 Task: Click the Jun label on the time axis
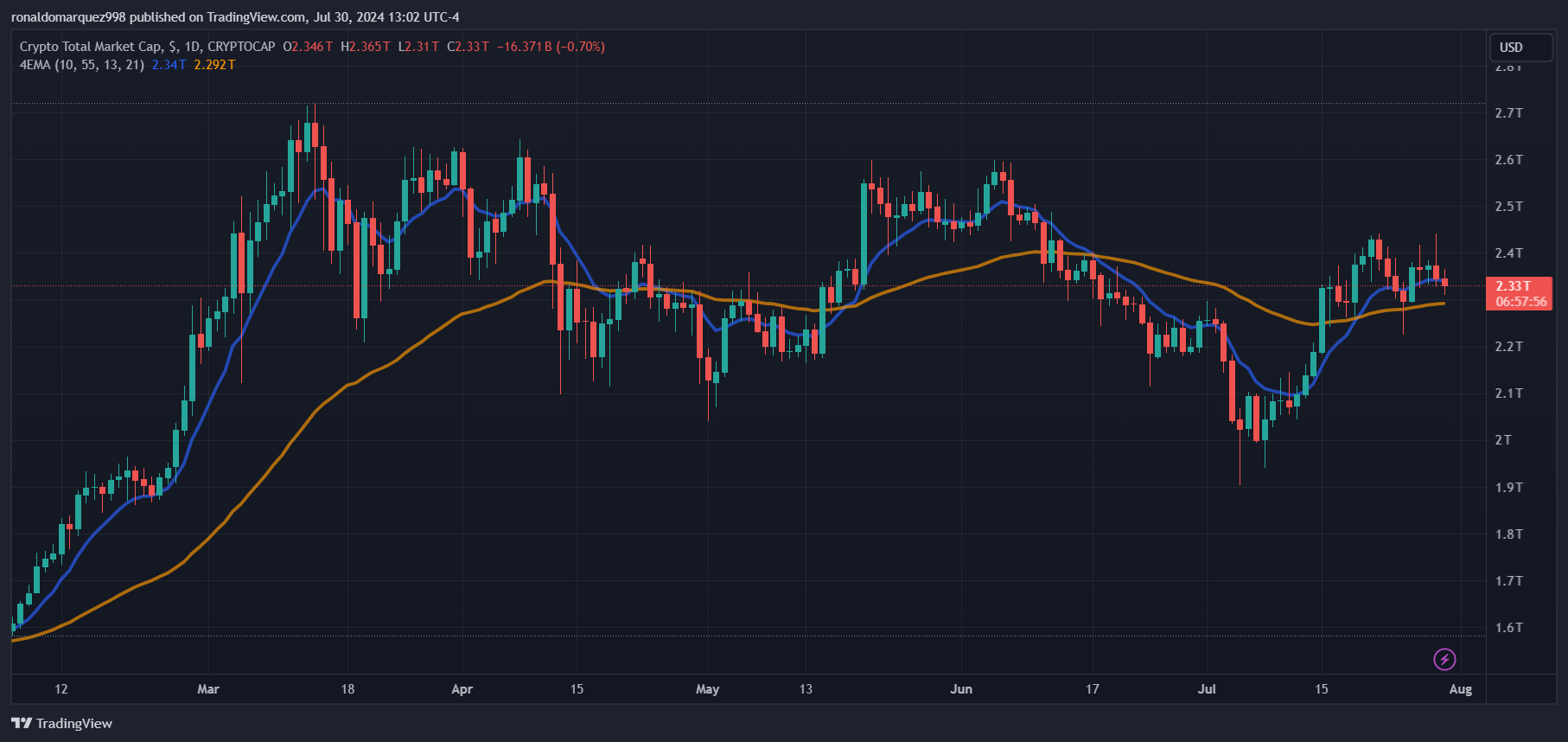(961, 689)
